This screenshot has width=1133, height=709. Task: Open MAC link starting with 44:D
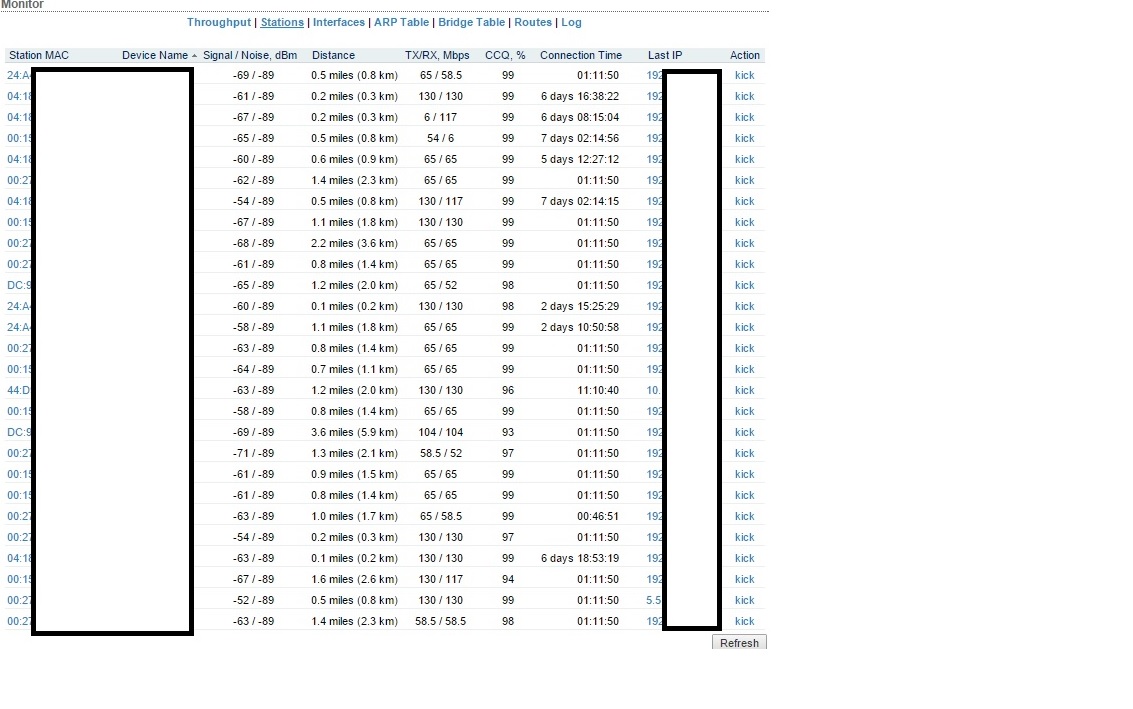19,391
